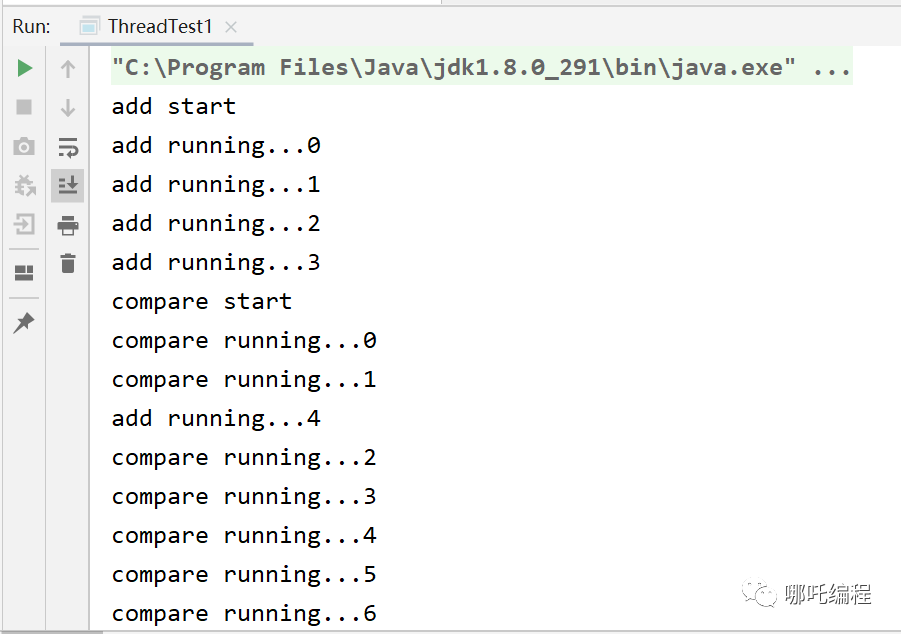
Task: Click the bug-shaped icon below the camera
Action: [25, 185]
